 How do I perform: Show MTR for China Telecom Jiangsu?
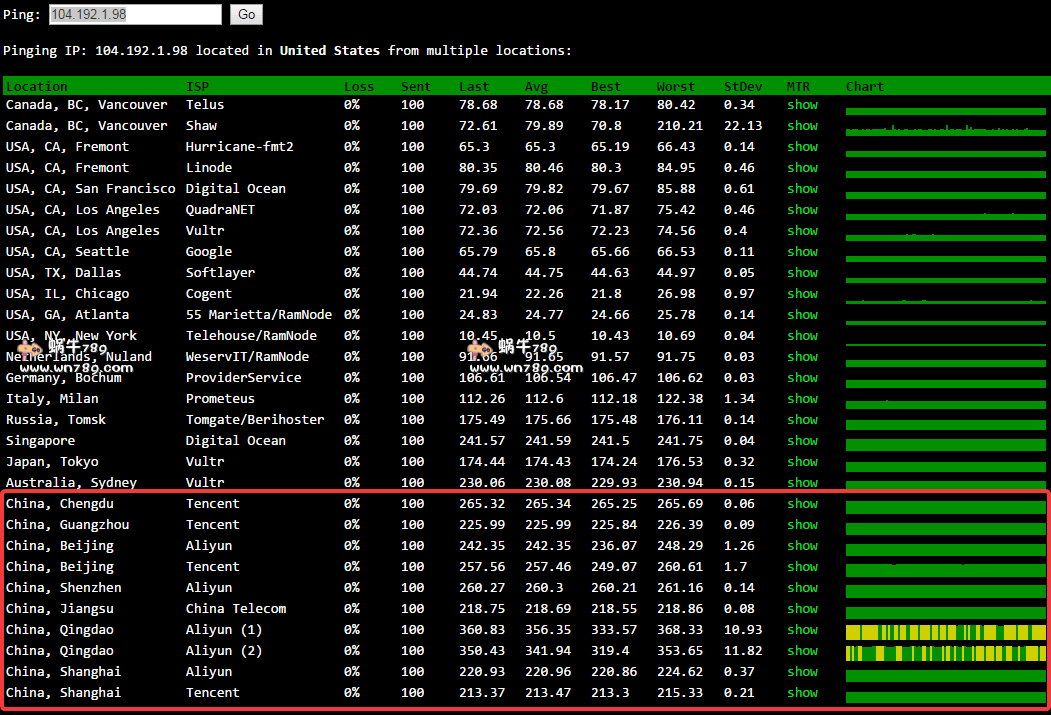[x=802, y=609]
